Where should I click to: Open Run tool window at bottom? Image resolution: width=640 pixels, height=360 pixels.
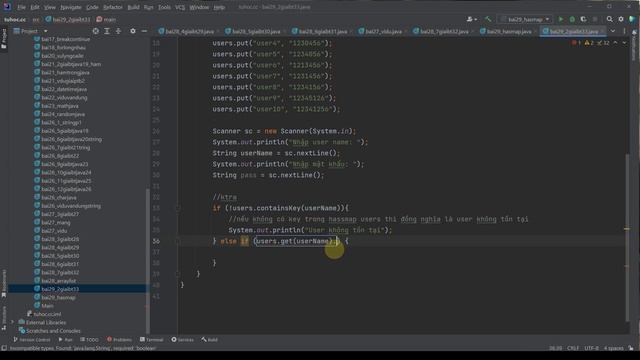65,340
